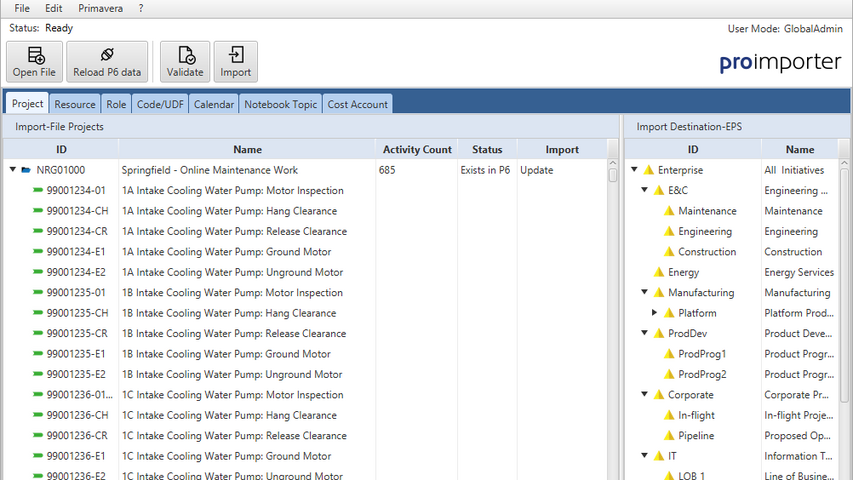Collapse the NRG01000 project tree
This screenshot has height=480, width=853.
click(x=13, y=170)
